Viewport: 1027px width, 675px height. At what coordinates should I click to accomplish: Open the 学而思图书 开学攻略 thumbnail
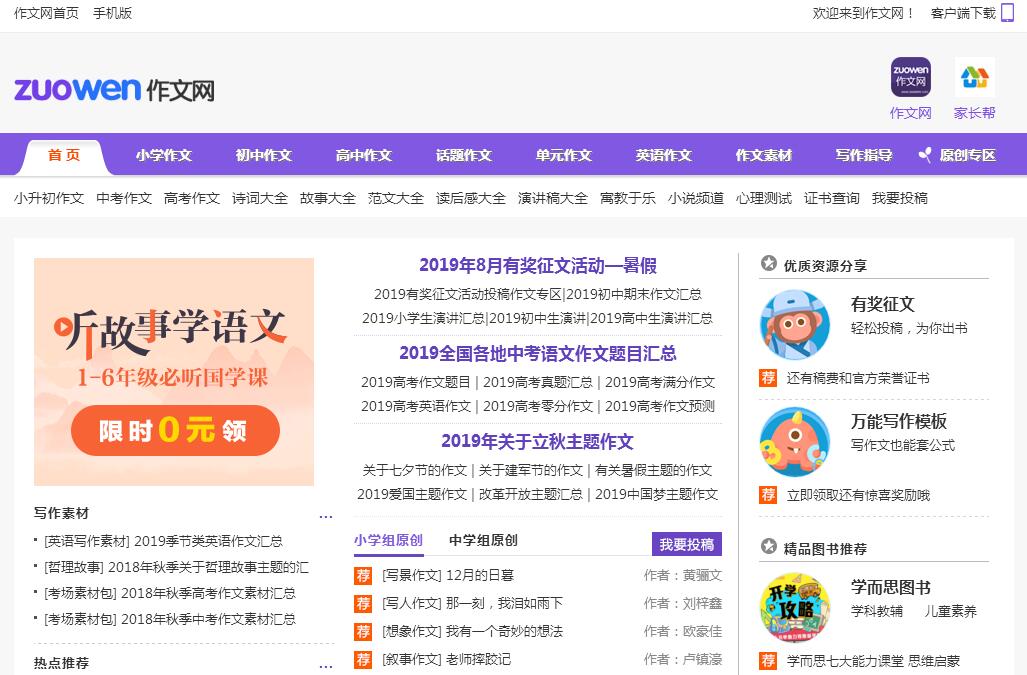(794, 606)
